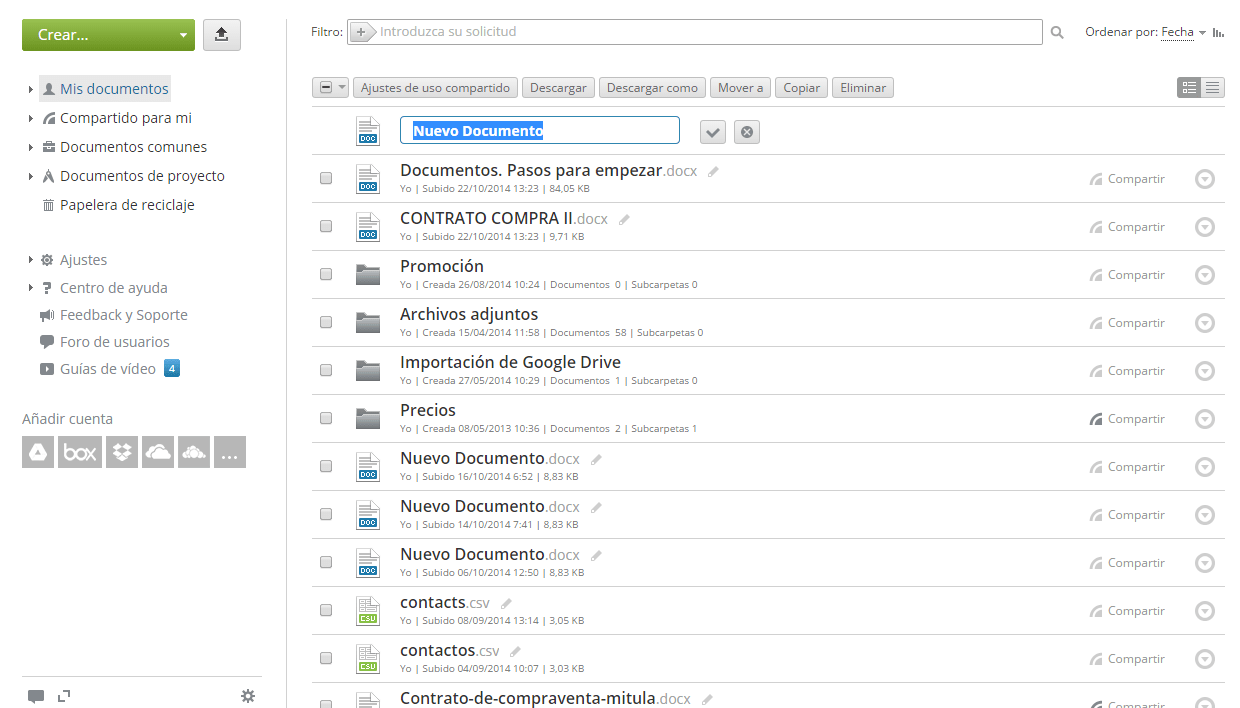
Task: Open the Promoción folder icon
Action: (368, 275)
